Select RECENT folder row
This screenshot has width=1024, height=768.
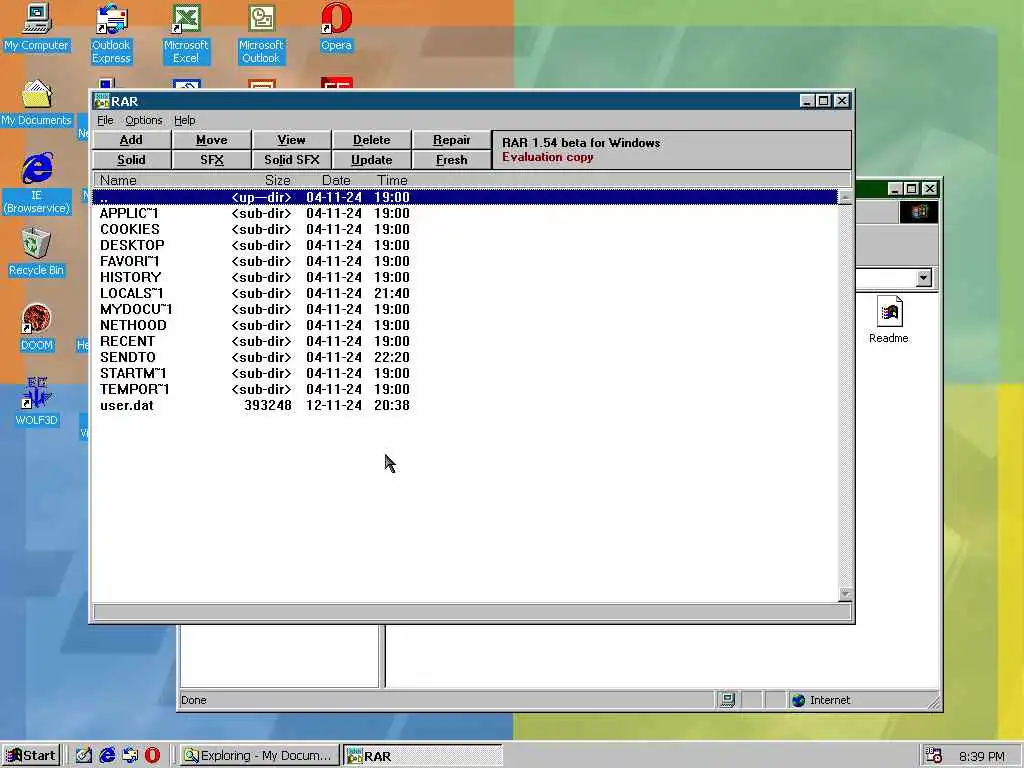[x=464, y=342]
